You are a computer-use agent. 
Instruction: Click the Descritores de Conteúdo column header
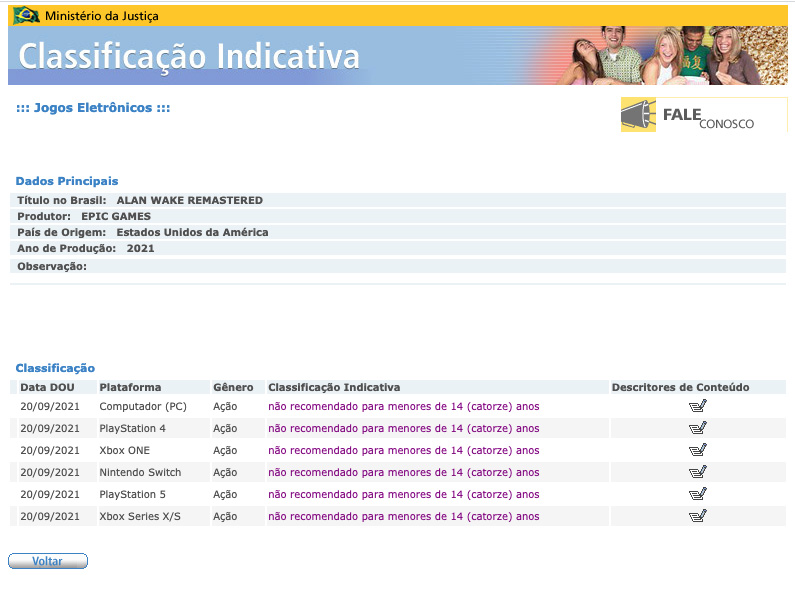click(x=680, y=387)
